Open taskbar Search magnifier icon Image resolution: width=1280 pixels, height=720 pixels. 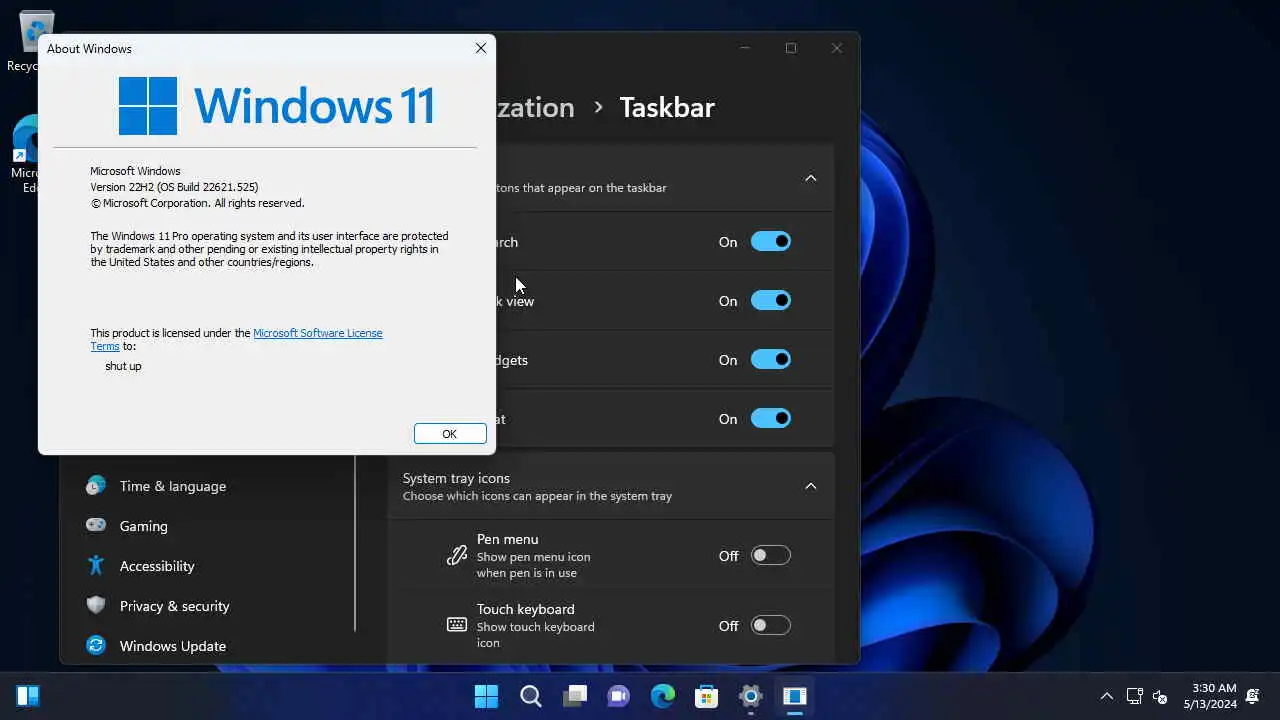tap(530, 696)
